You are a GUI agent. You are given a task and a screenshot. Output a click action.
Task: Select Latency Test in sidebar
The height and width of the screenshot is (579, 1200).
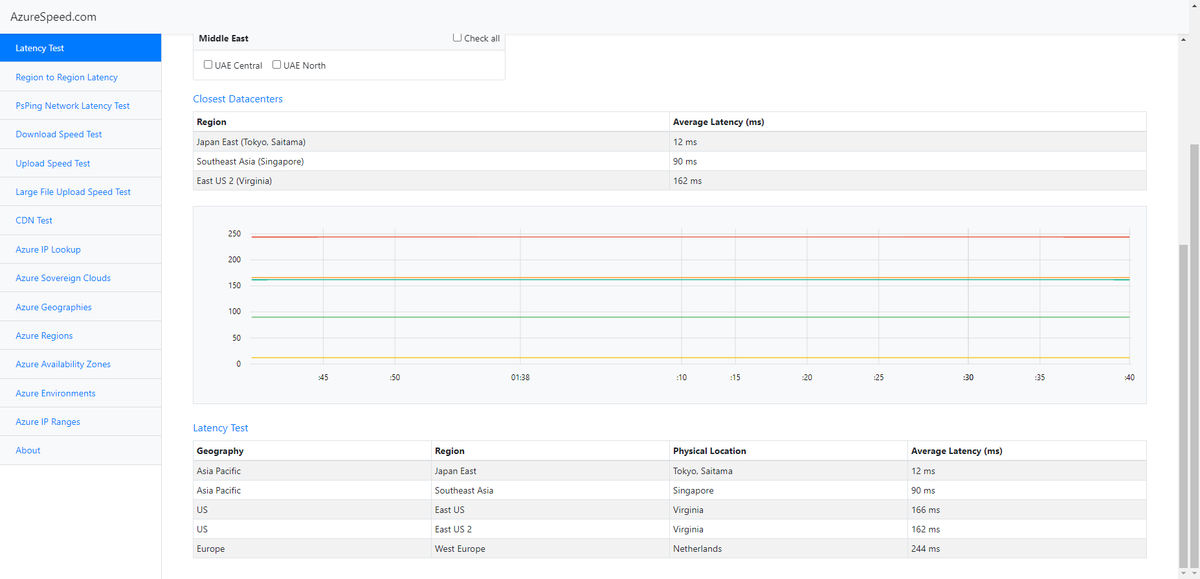coord(80,48)
